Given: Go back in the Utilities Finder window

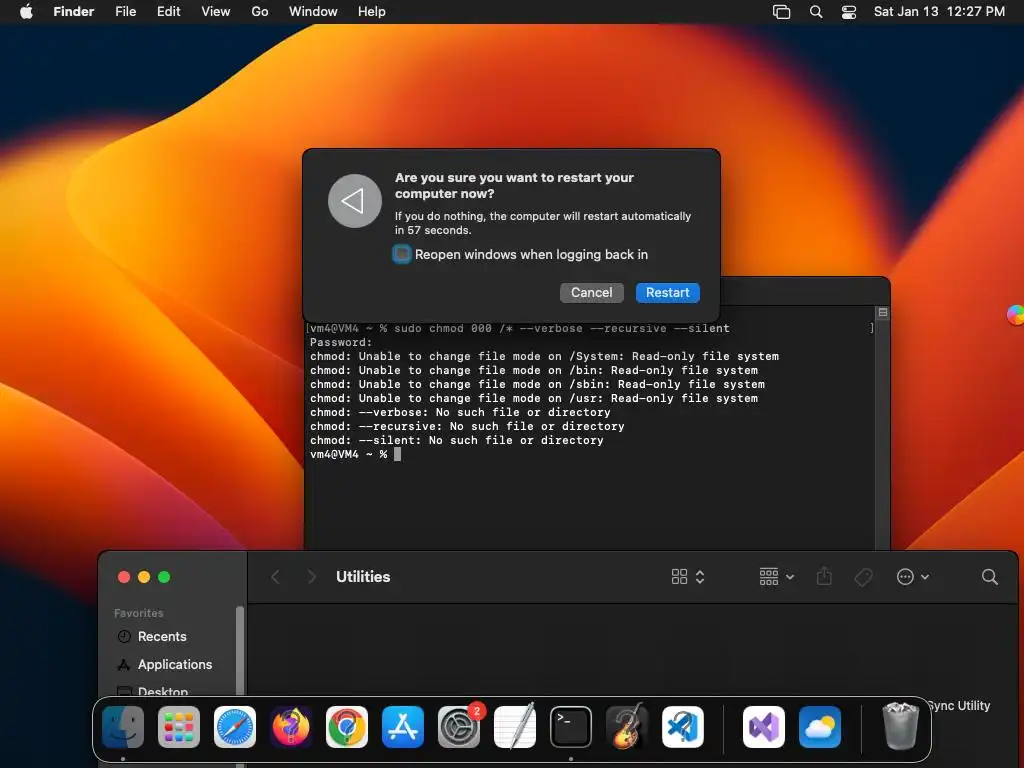Looking at the screenshot, I should [x=276, y=577].
